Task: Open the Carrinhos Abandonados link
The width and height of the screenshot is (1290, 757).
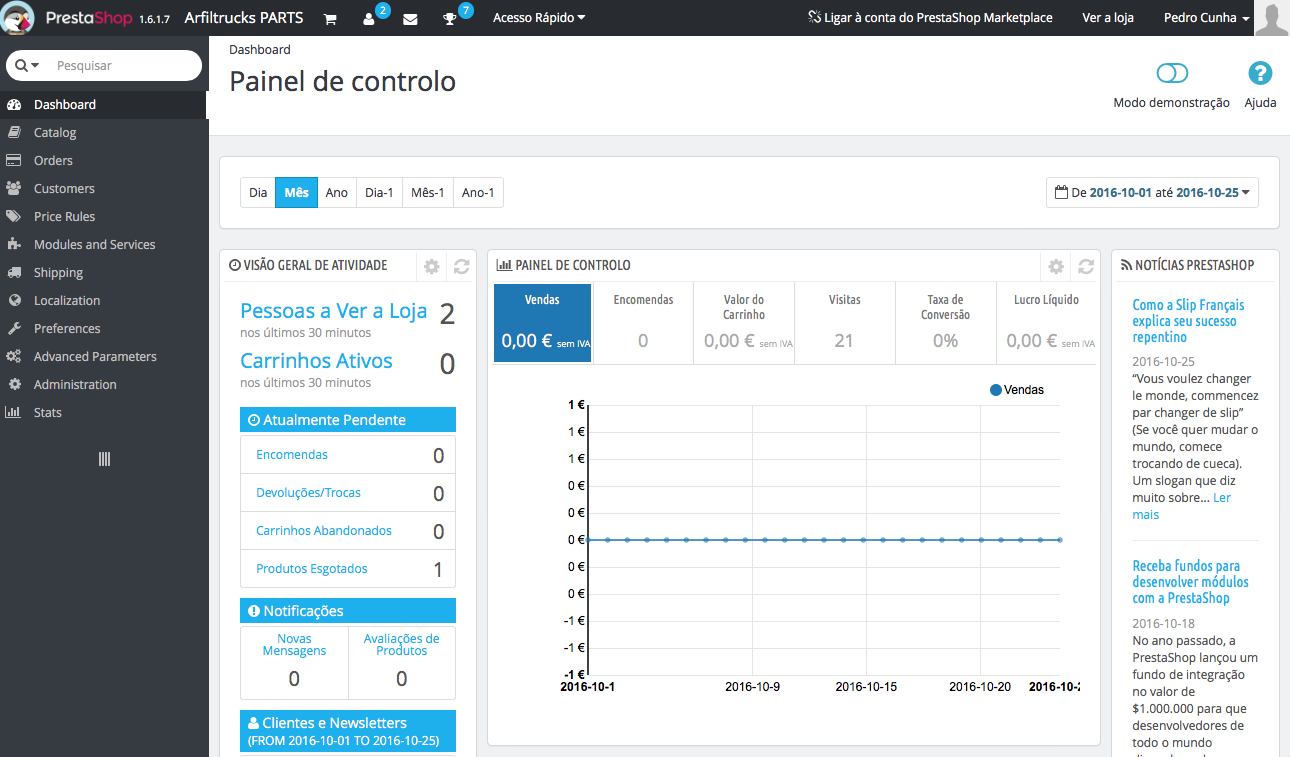Action: (x=324, y=531)
